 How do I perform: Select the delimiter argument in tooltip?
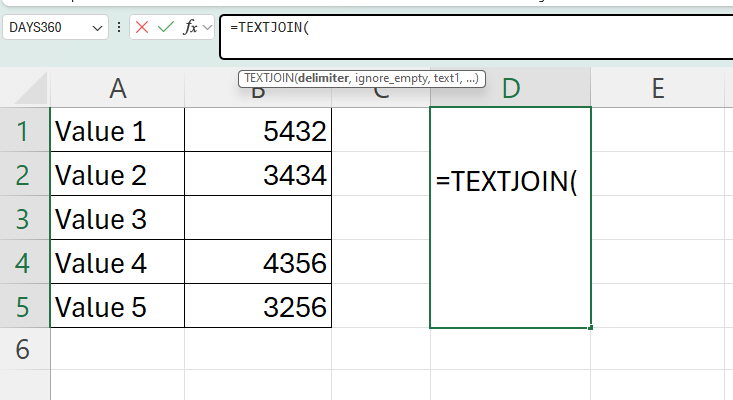pos(320,78)
